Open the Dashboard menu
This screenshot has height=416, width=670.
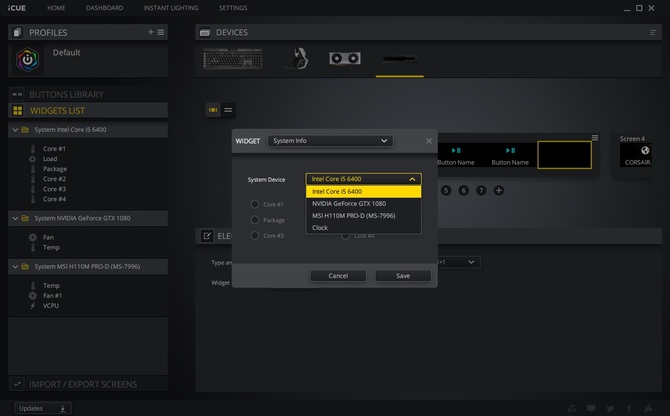pos(105,8)
